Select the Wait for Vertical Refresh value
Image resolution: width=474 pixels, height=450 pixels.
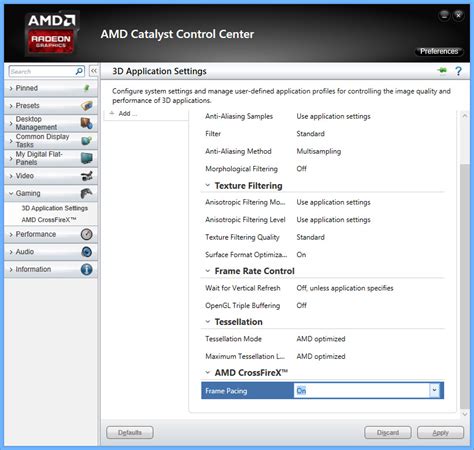click(345, 288)
